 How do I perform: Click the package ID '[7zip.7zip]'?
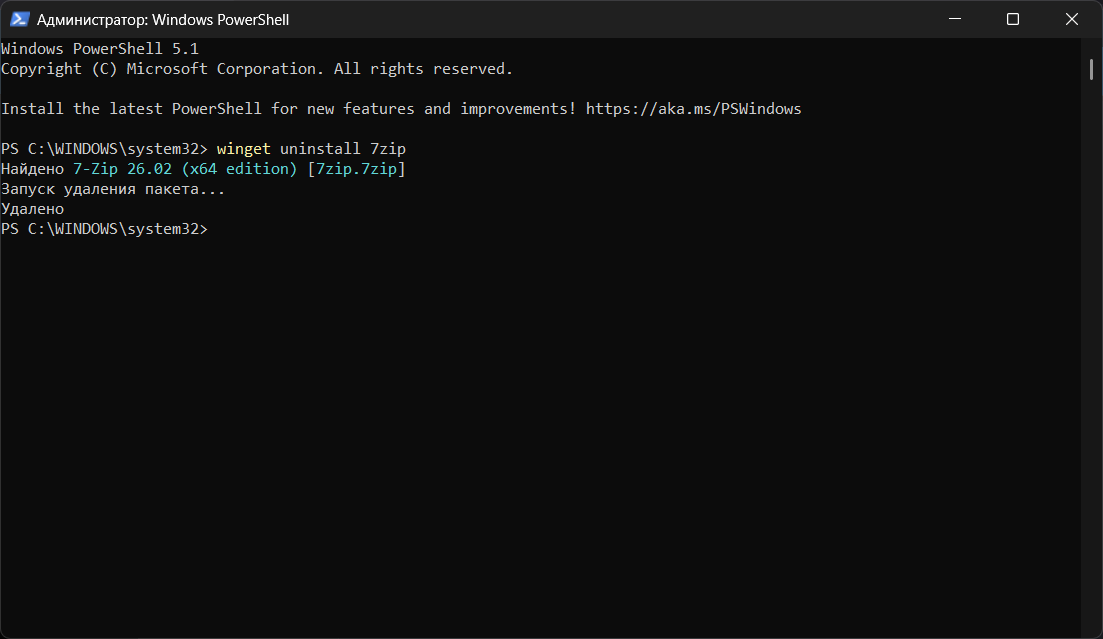point(356,169)
